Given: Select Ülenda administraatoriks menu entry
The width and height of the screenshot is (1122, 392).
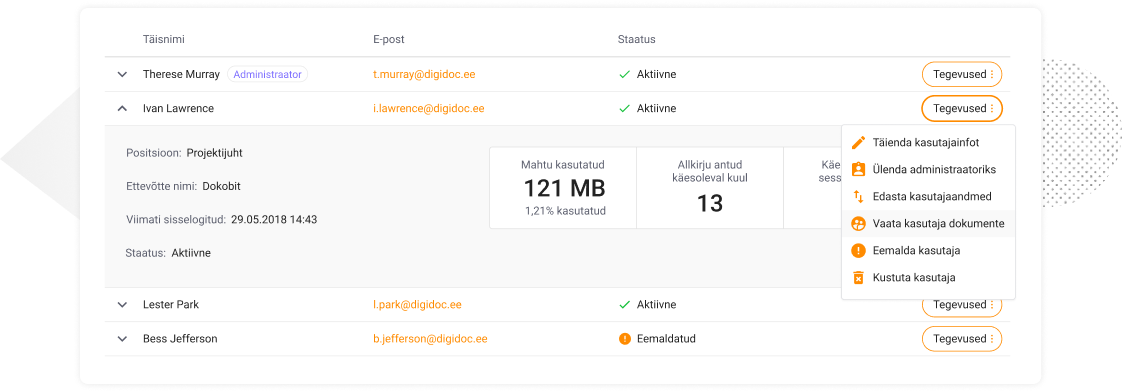Looking at the screenshot, I should 928,170.
